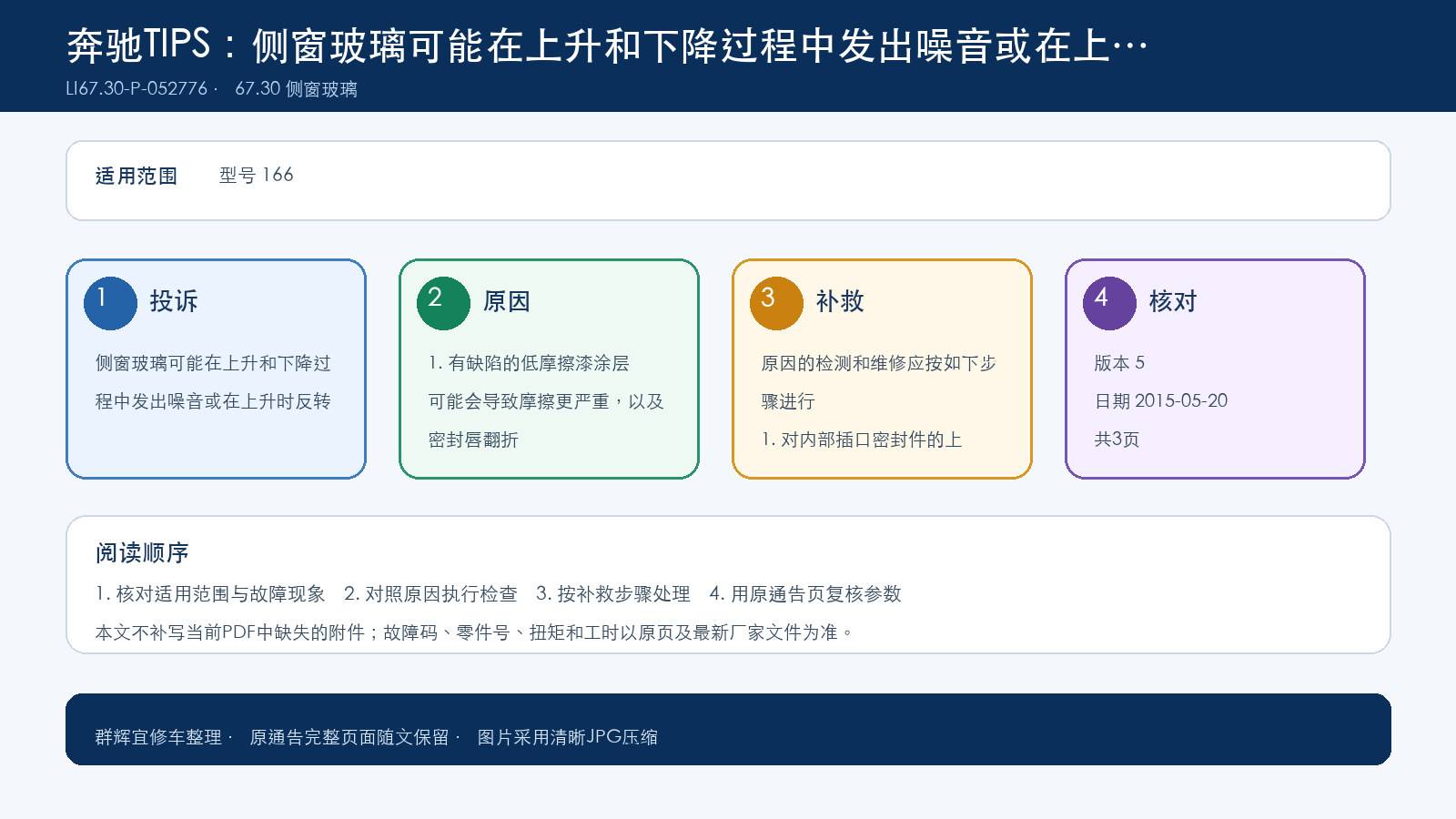
Task: Select the note starting with 本文不补写当前PDF
Action: [475, 632]
